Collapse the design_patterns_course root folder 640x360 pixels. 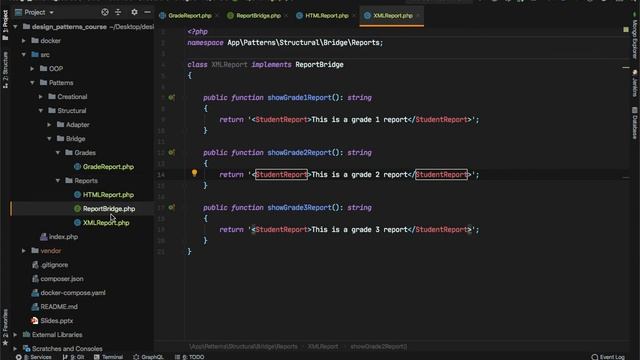16,27
